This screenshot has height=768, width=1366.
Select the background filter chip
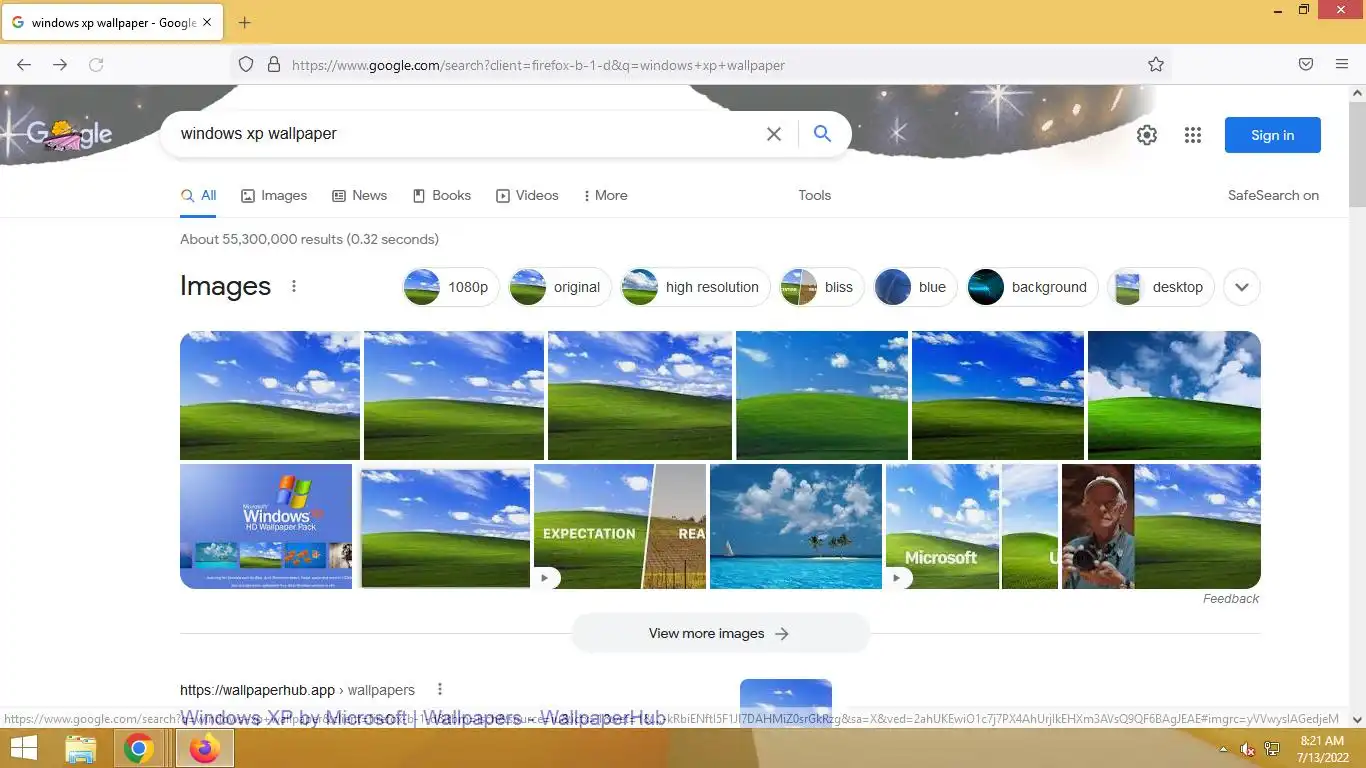[1032, 287]
